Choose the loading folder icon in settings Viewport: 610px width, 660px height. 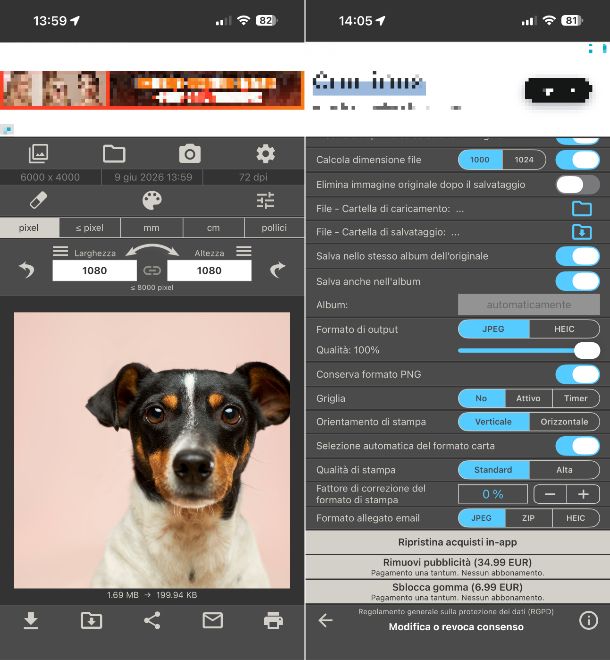[x=582, y=208]
